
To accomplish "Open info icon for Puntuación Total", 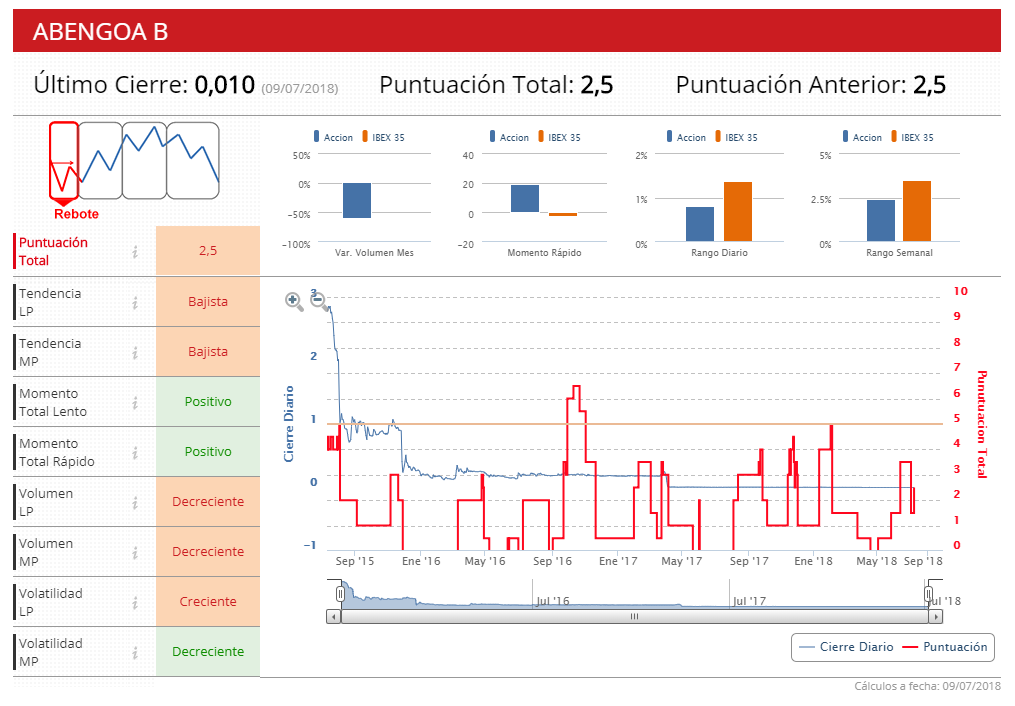I will (x=135, y=252).
